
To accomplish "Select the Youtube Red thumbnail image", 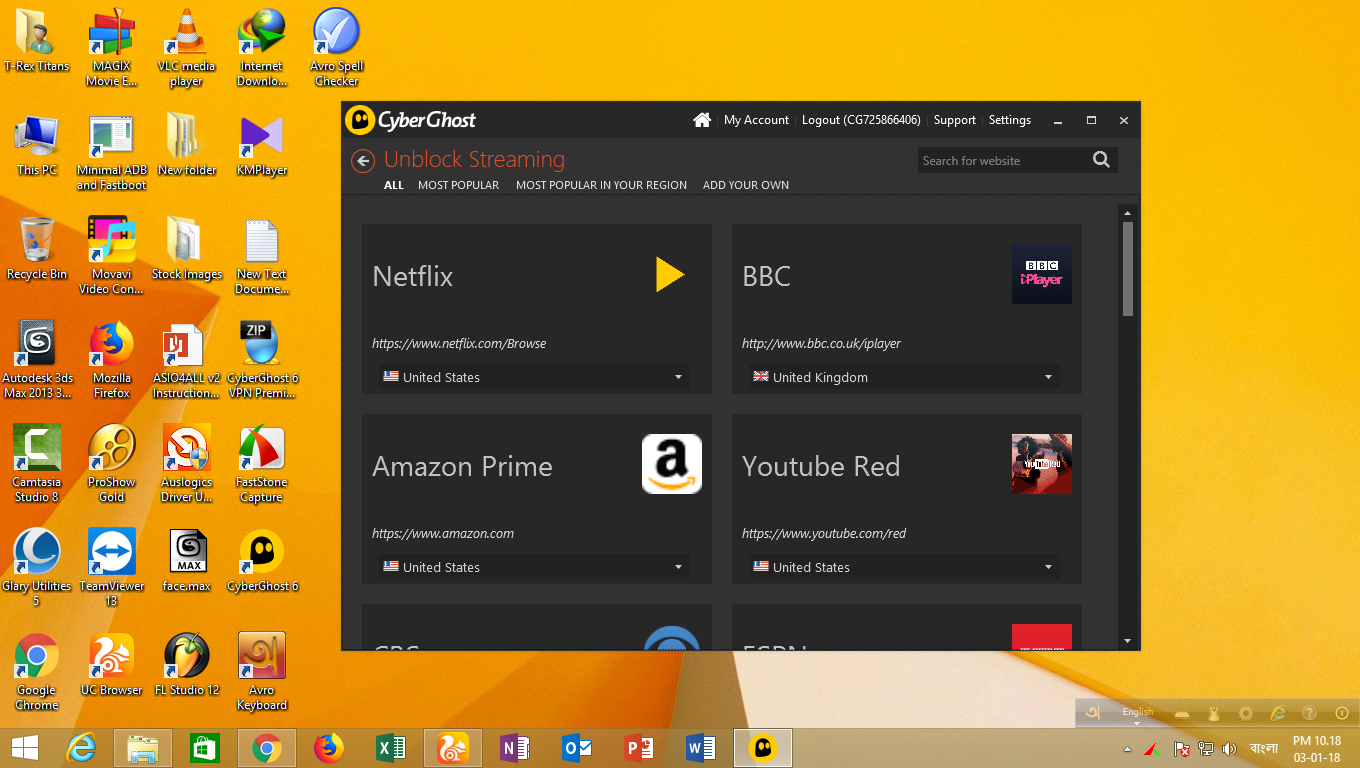I will [x=1042, y=464].
